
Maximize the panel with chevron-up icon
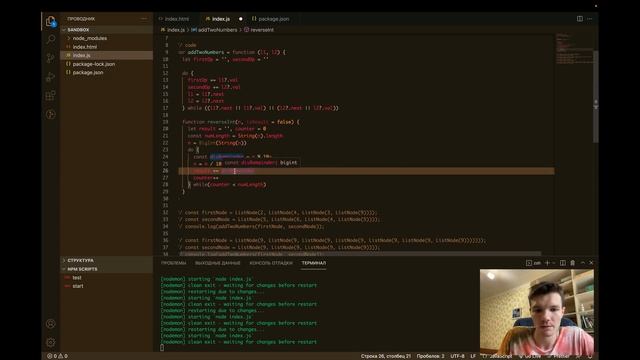click(582, 263)
